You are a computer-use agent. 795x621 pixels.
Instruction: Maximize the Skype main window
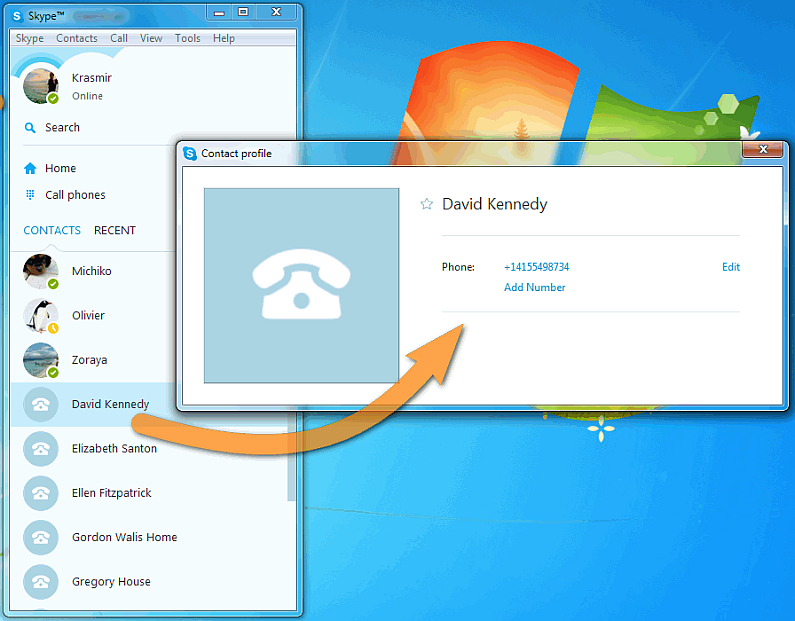tap(243, 12)
